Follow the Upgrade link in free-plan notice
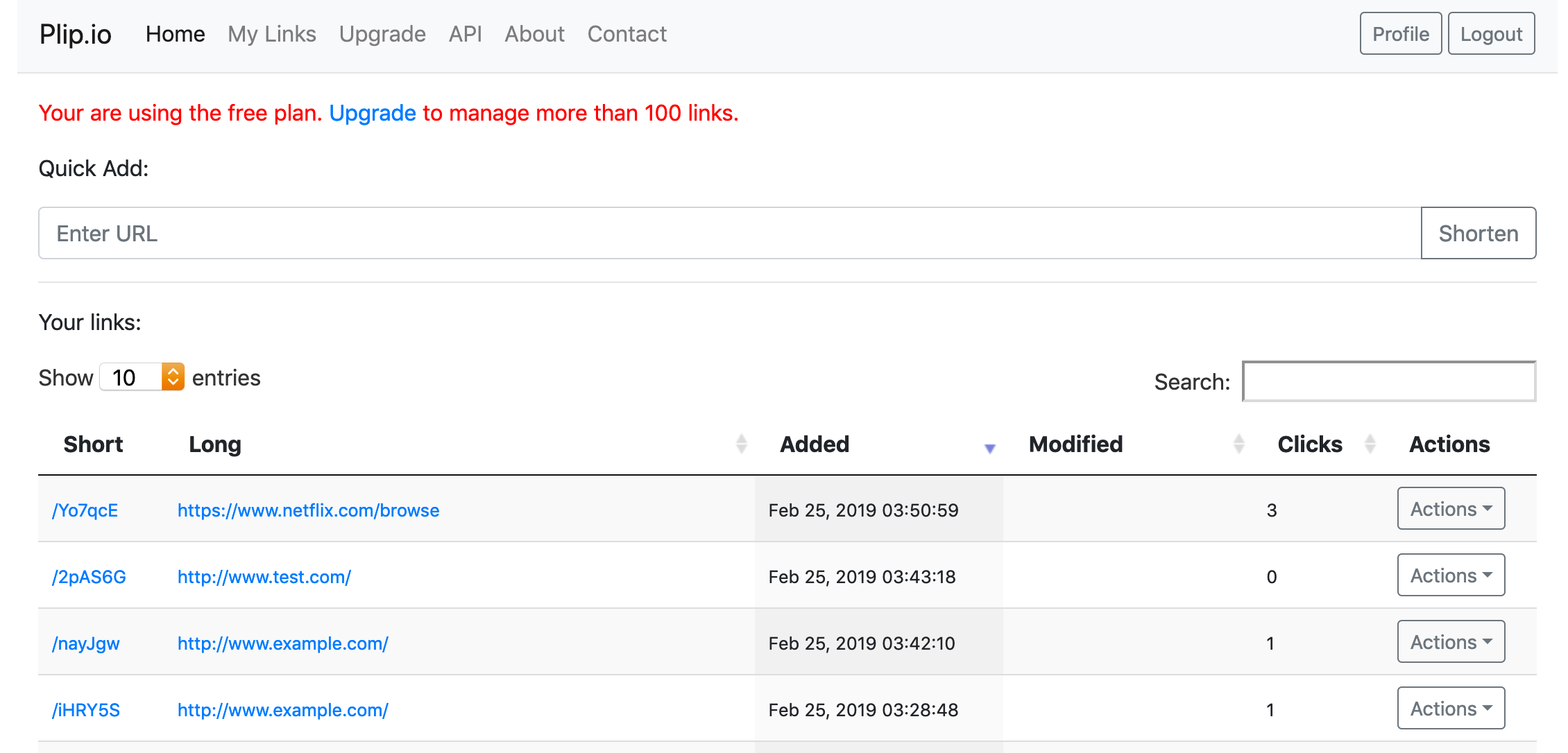 point(373,113)
